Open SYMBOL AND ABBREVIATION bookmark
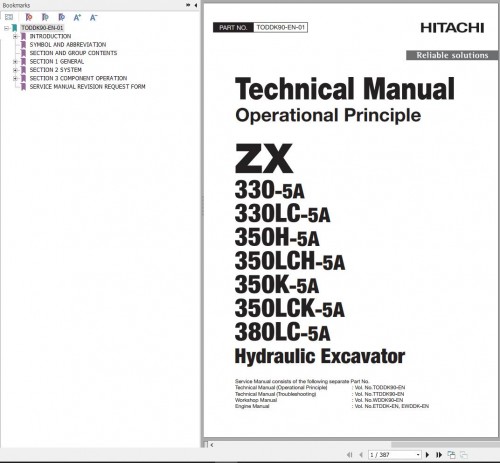 [x=68, y=45]
